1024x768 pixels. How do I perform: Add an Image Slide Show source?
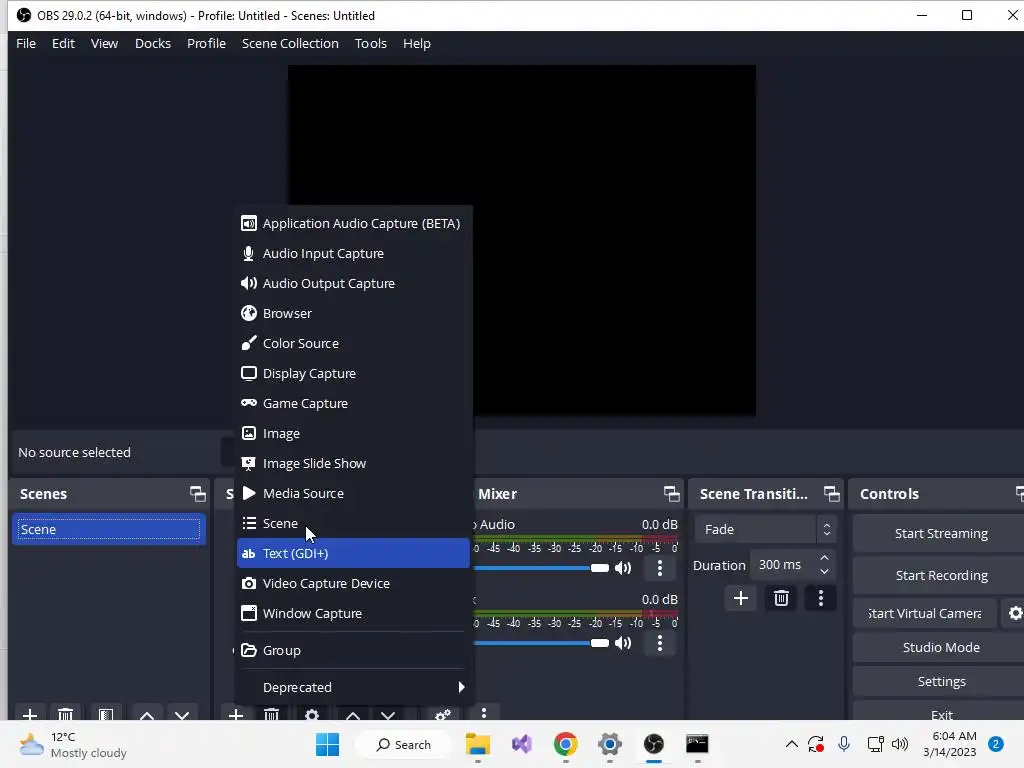tap(353, 464)
